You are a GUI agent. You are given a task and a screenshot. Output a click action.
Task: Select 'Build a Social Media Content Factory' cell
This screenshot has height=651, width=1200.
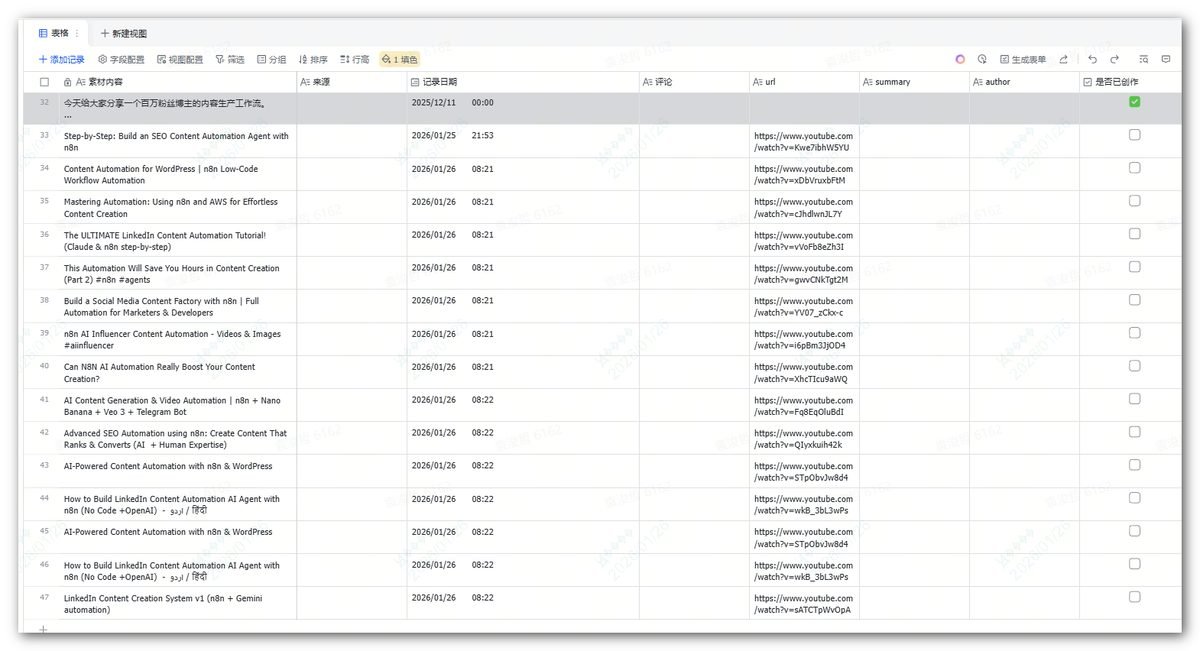[x=177, y=307]
